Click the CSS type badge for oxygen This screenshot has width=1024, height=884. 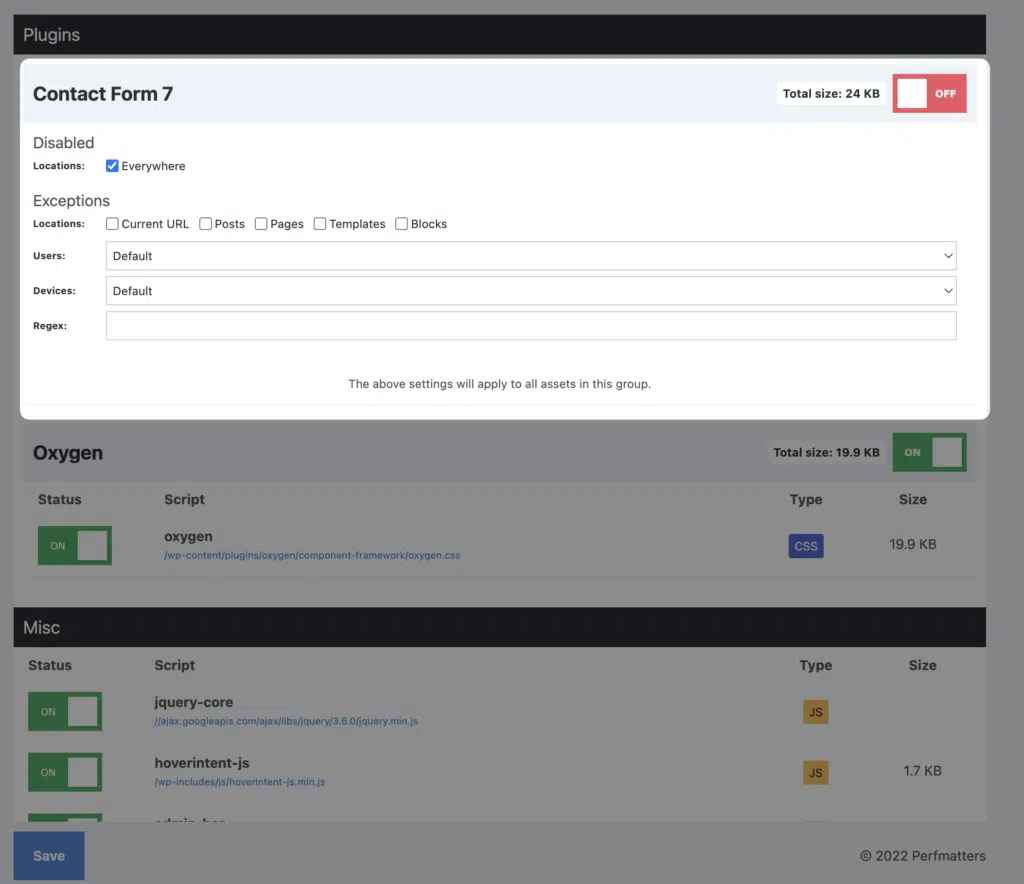[806, 546]
